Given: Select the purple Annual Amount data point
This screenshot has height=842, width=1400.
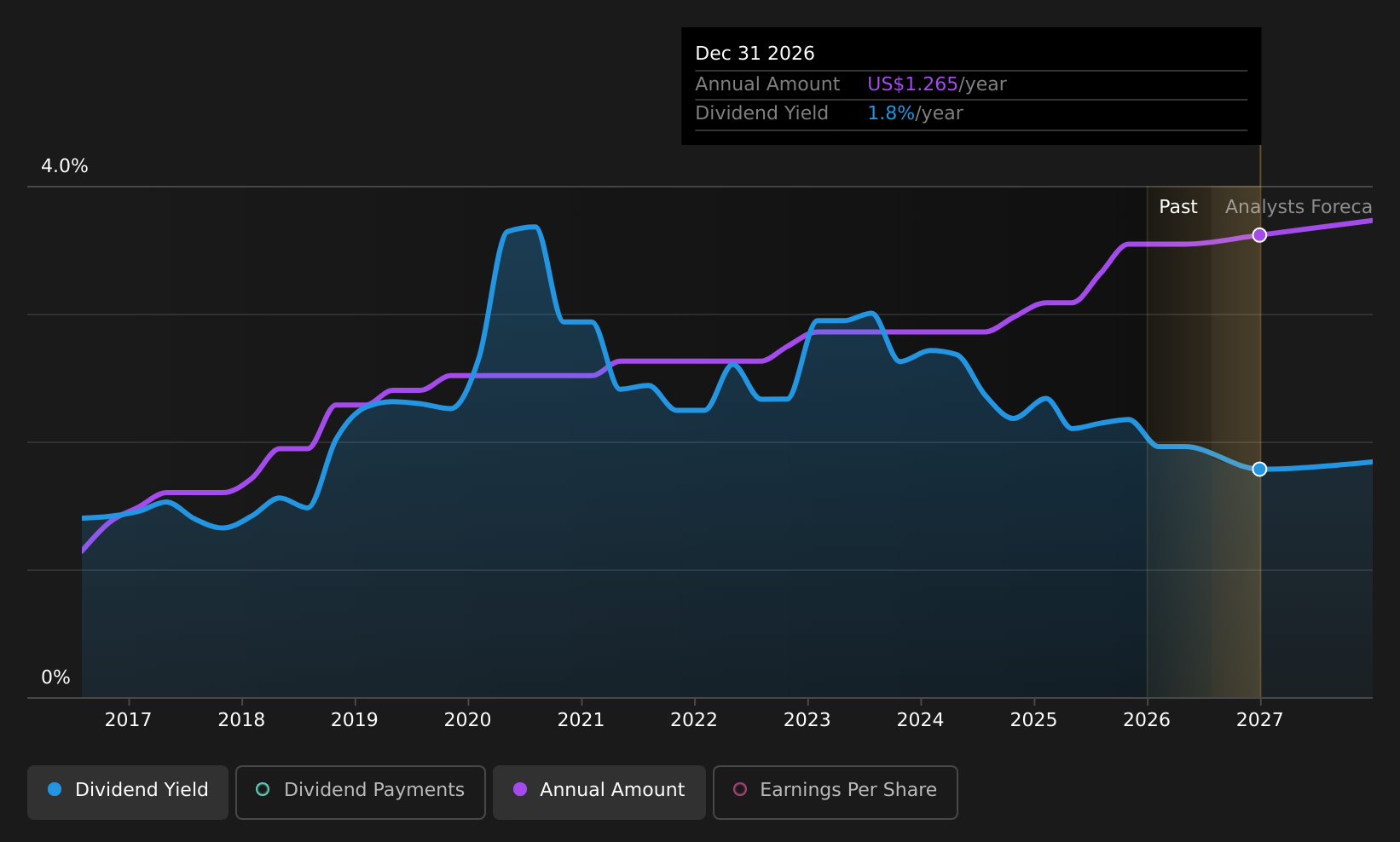Looking at the screenshot, I should [x=1259, y=235].
